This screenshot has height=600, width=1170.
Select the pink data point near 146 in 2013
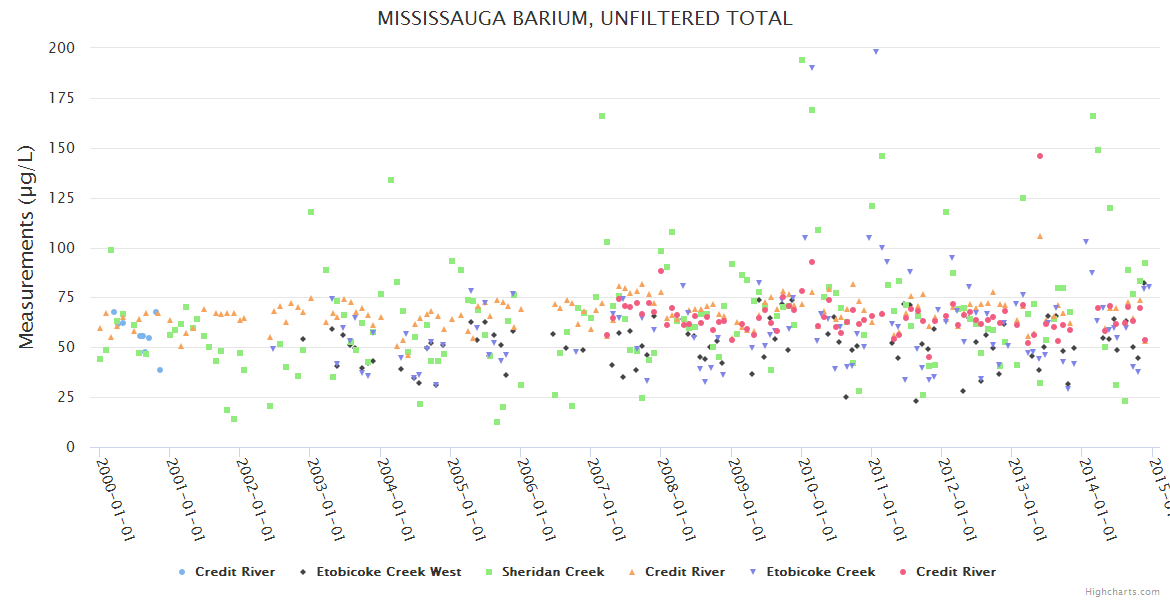coord(1040,156)
